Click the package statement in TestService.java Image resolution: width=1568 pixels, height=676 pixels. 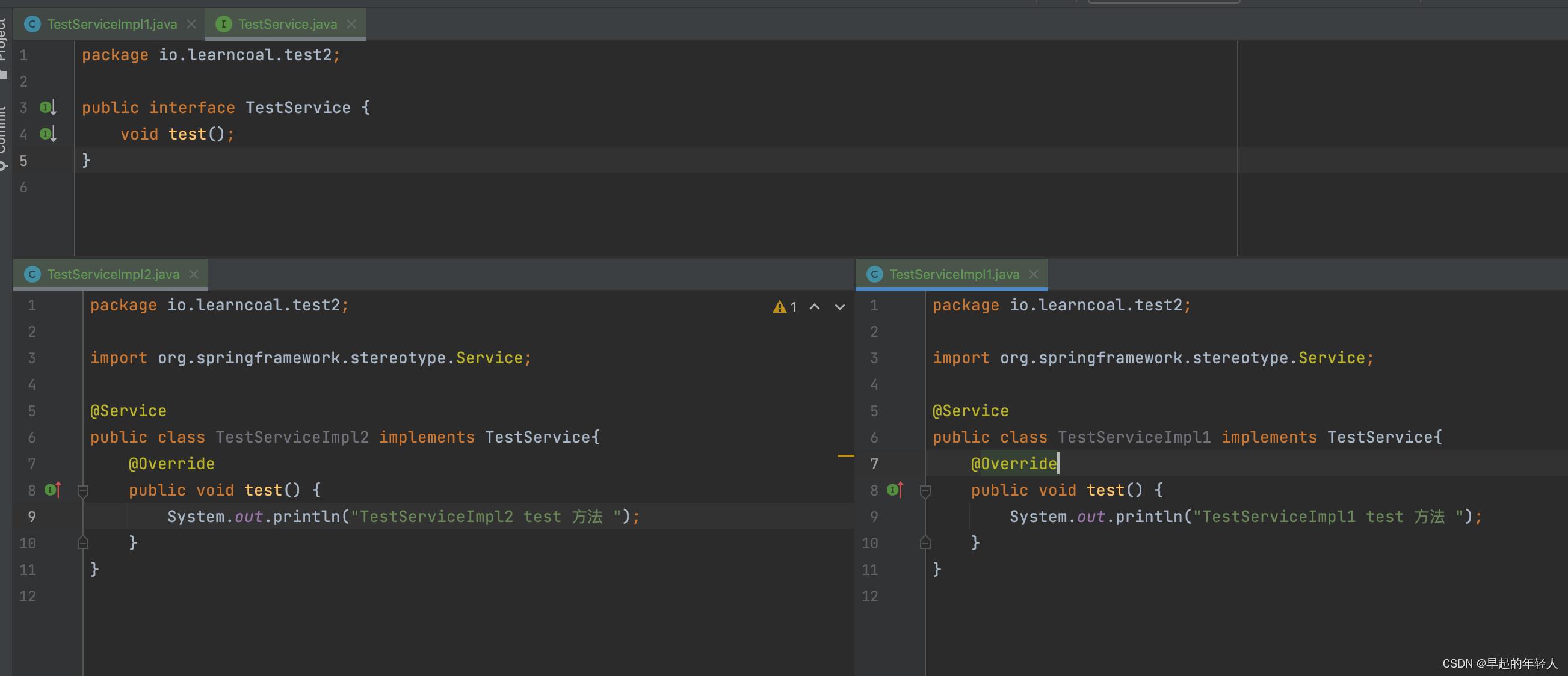click(x=211, y=55)
